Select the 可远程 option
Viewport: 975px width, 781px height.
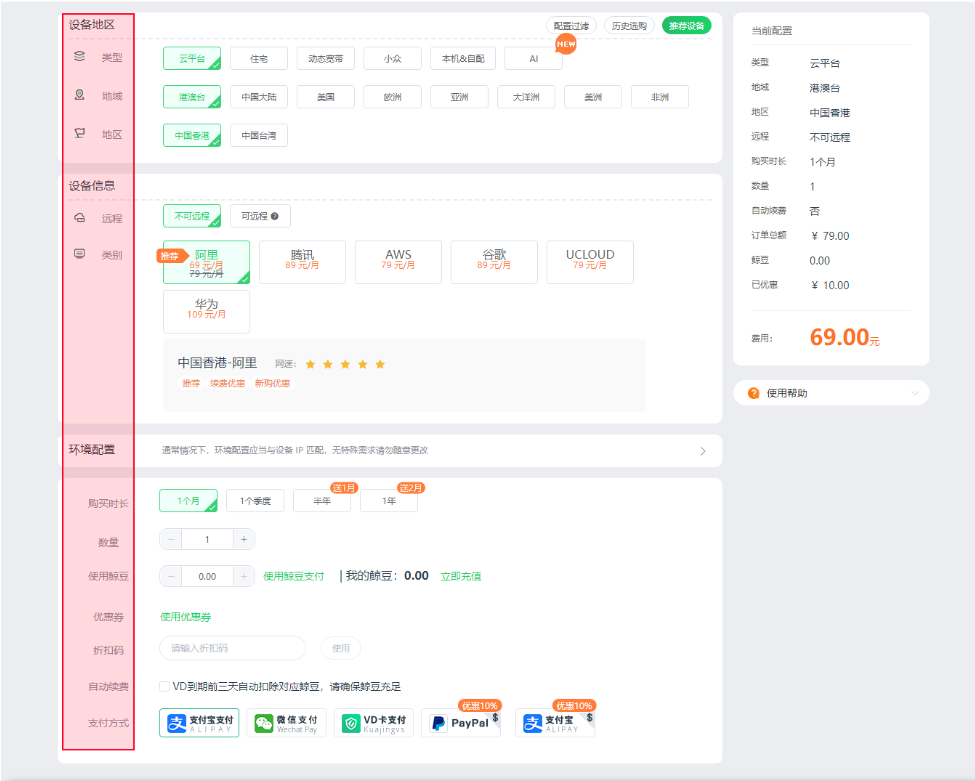click(x=260, y=216)
